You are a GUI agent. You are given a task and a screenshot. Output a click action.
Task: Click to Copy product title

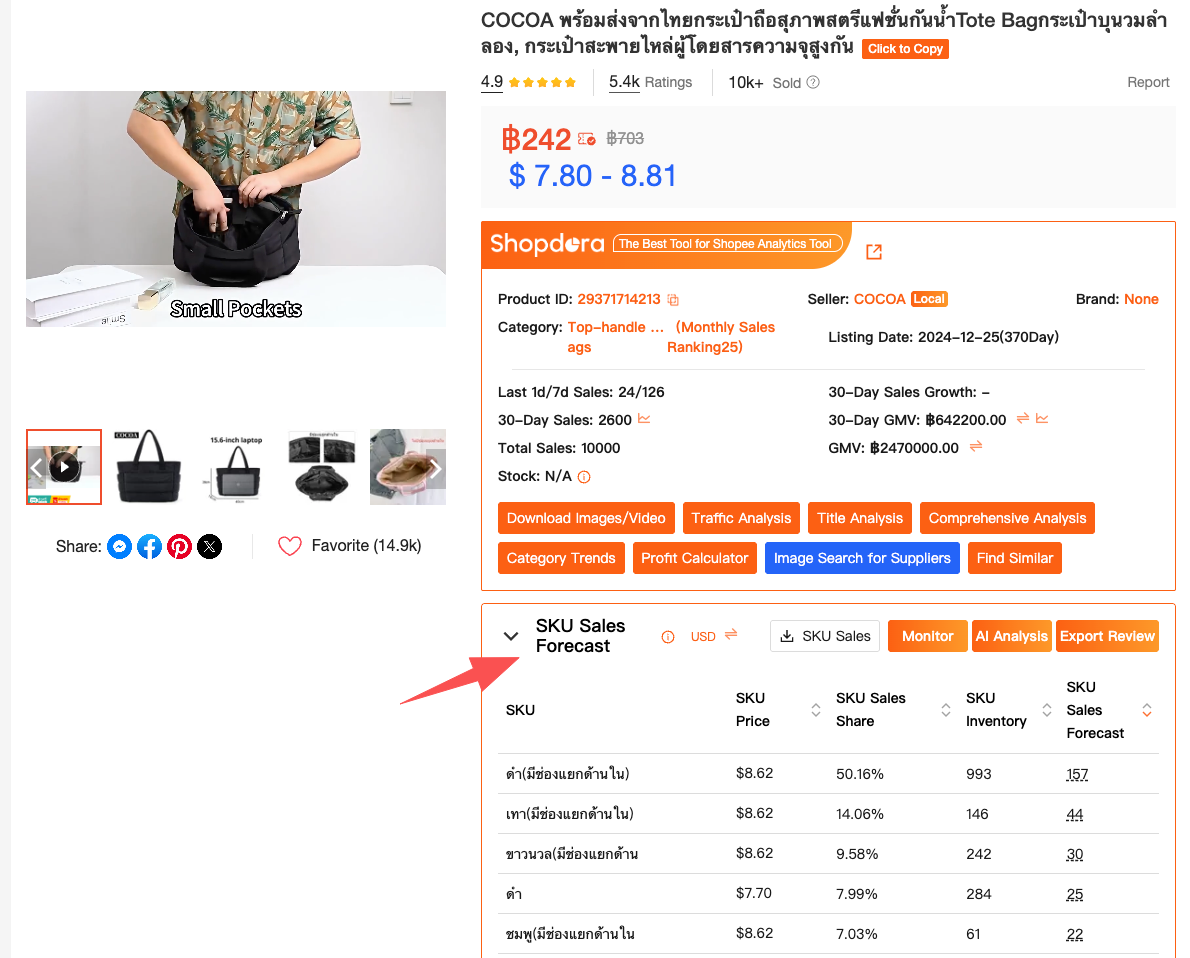point(905,49)
